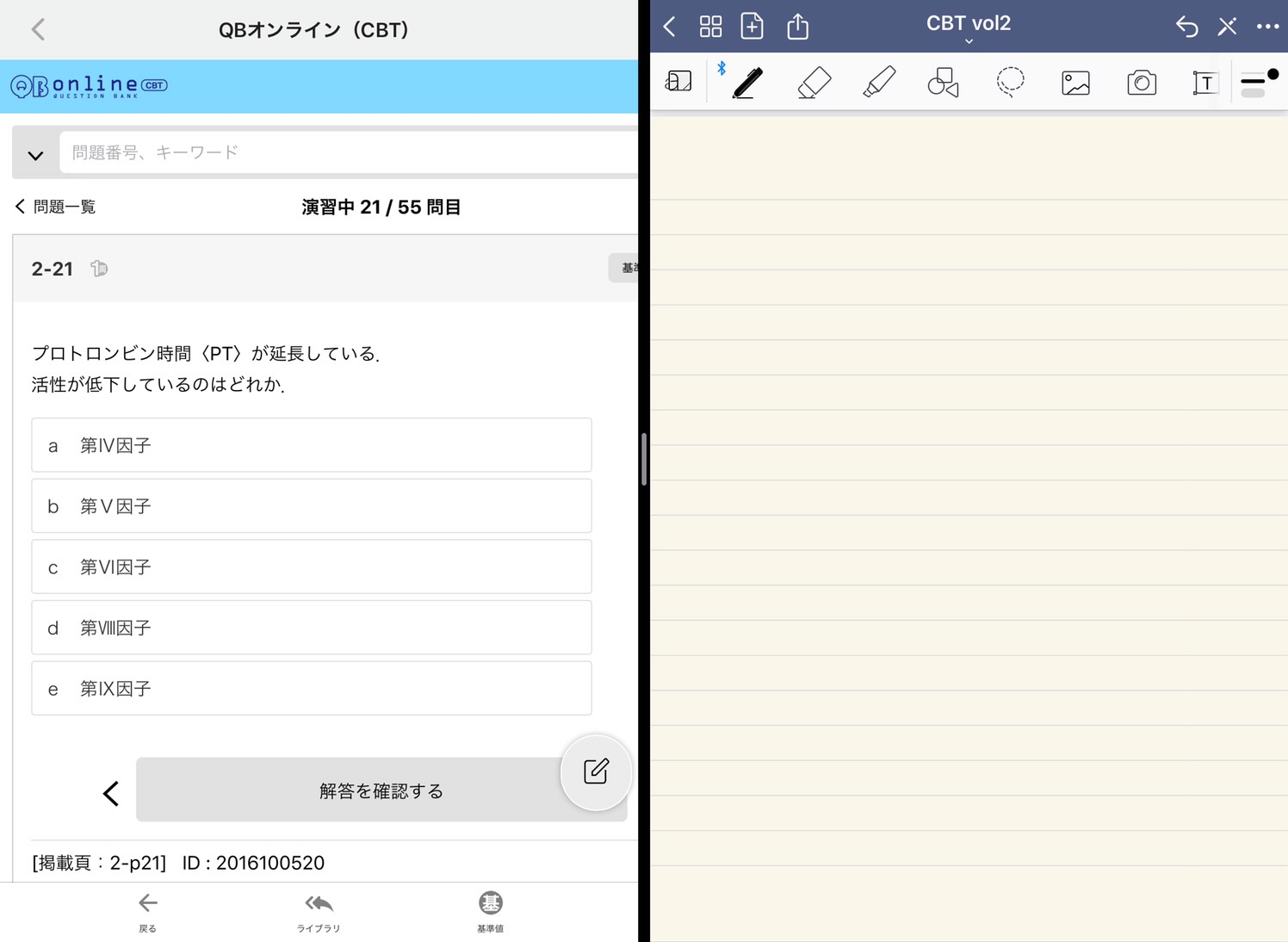Undo the last note edit
1288x942 pixels.
click(x=1186, y=27)
